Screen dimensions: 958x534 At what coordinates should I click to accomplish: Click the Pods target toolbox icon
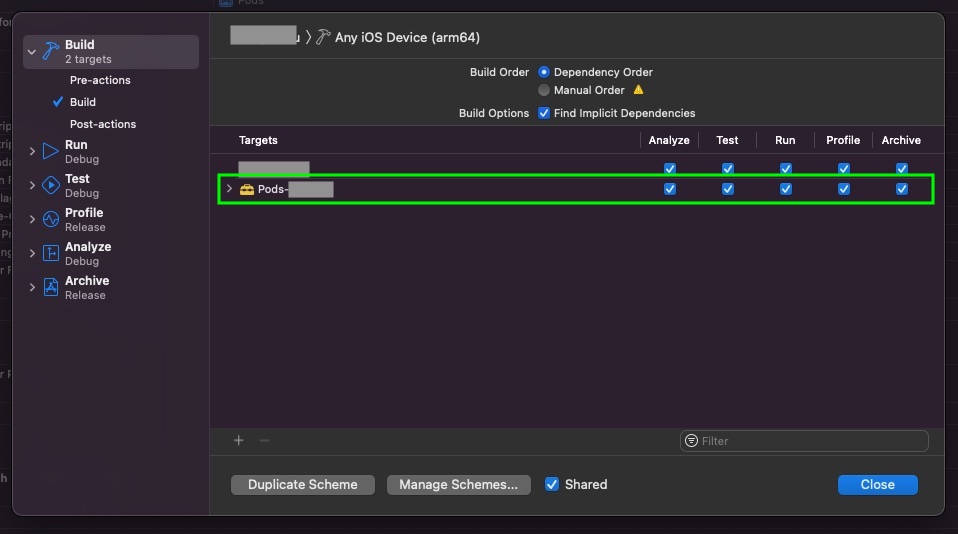(x=247, y=189)
